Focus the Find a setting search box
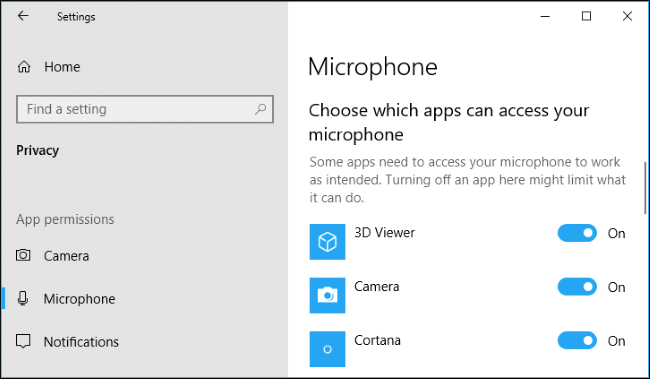 point(145,109)
